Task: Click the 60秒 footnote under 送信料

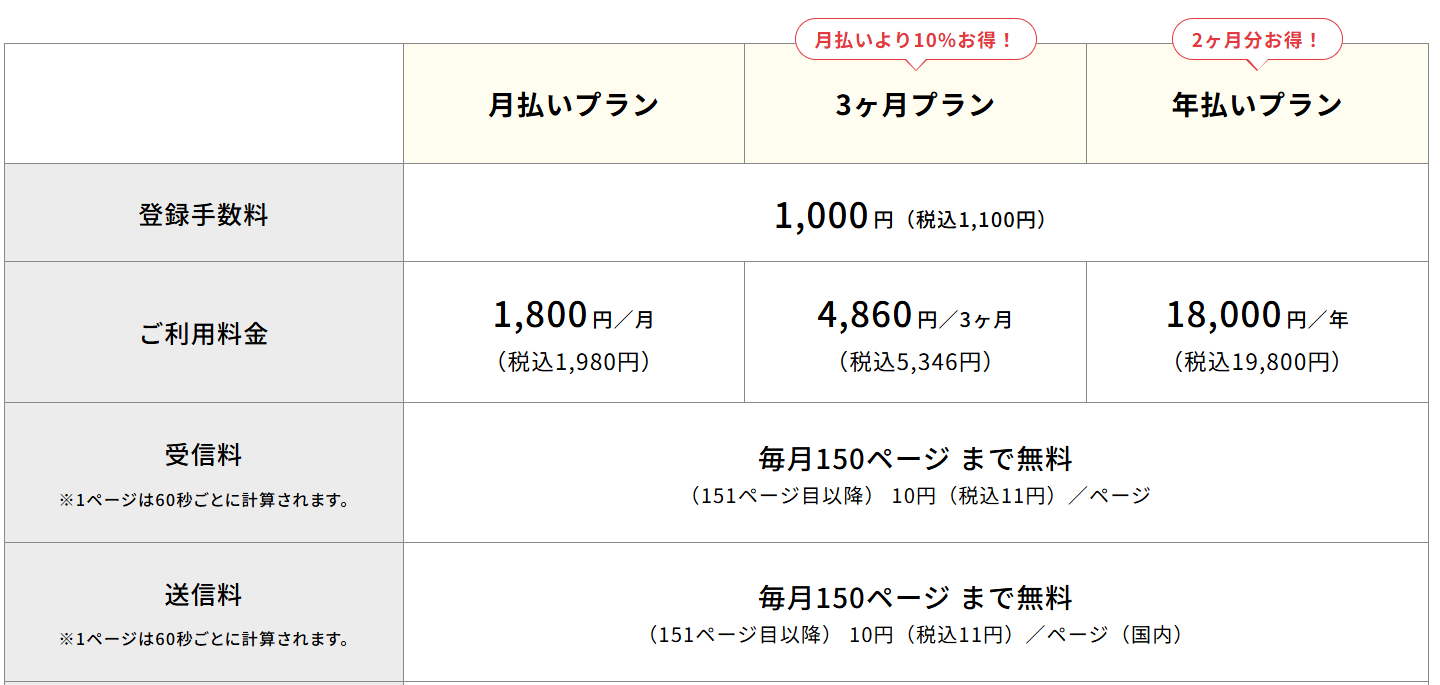Action: 204,639
